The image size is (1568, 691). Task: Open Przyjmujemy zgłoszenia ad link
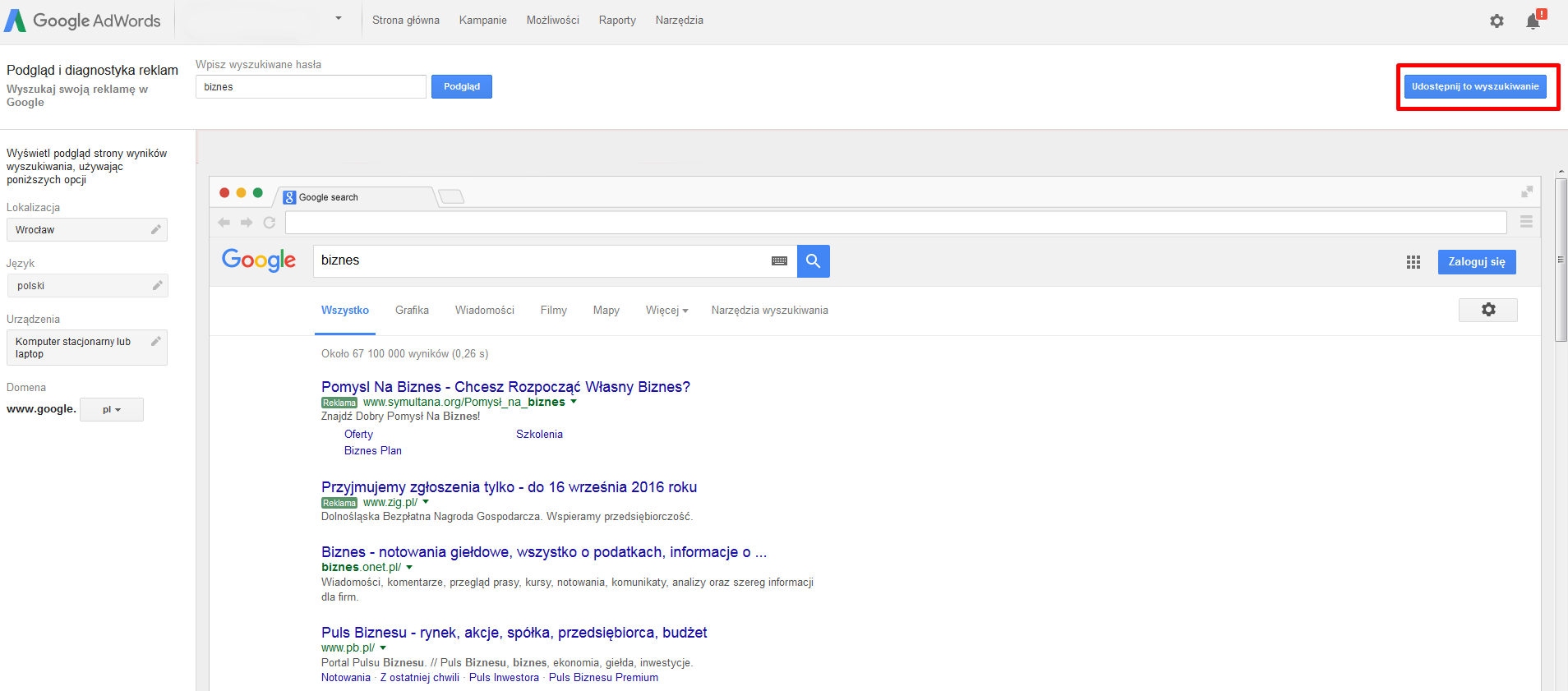pos(509,487)
